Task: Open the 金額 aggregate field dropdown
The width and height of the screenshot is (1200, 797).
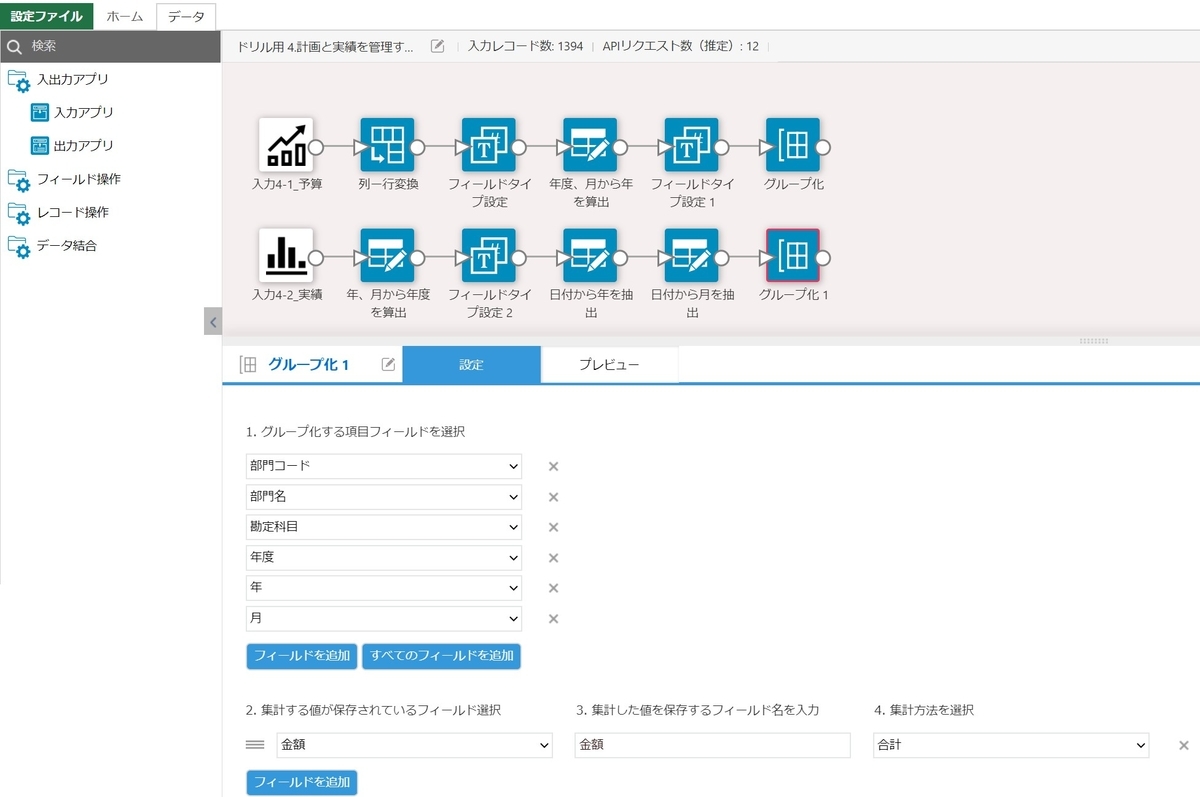Action: click(x=415, y=745)
